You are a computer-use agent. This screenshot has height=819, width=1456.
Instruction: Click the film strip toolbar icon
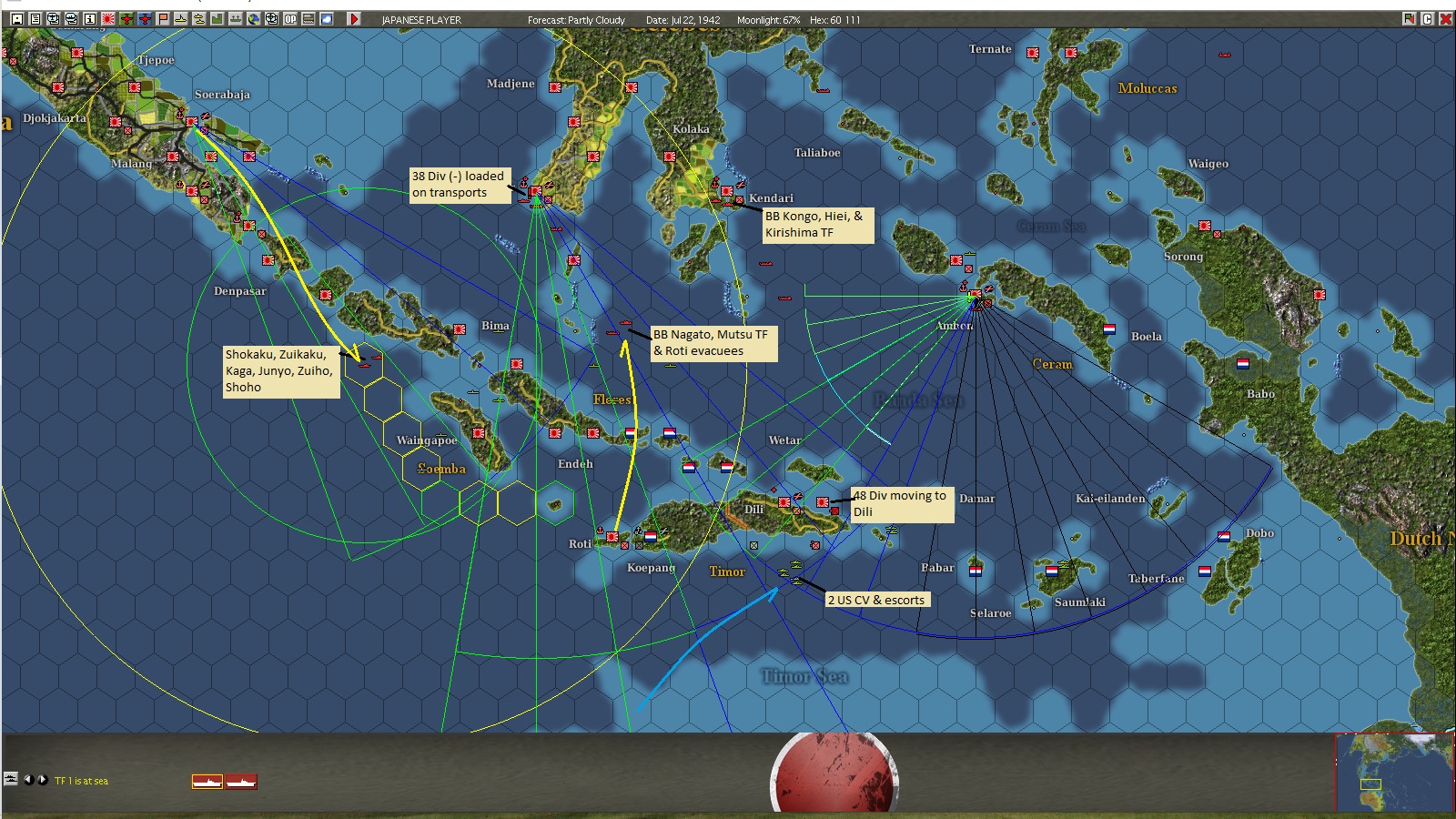coord(308,19)
